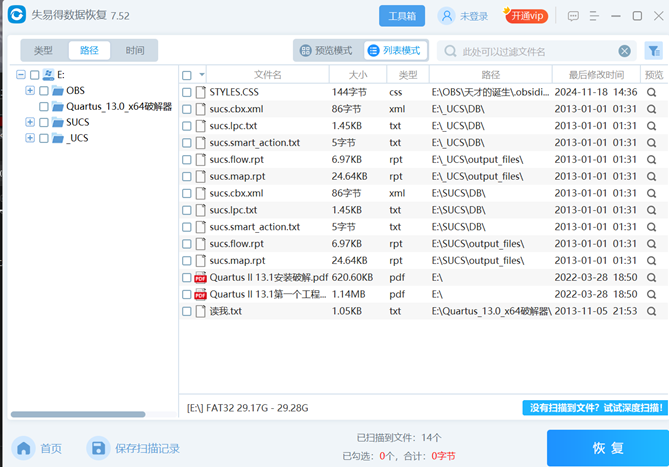Clear the file name filter with X icon
The image size is (669, 467).
(624, 51)
